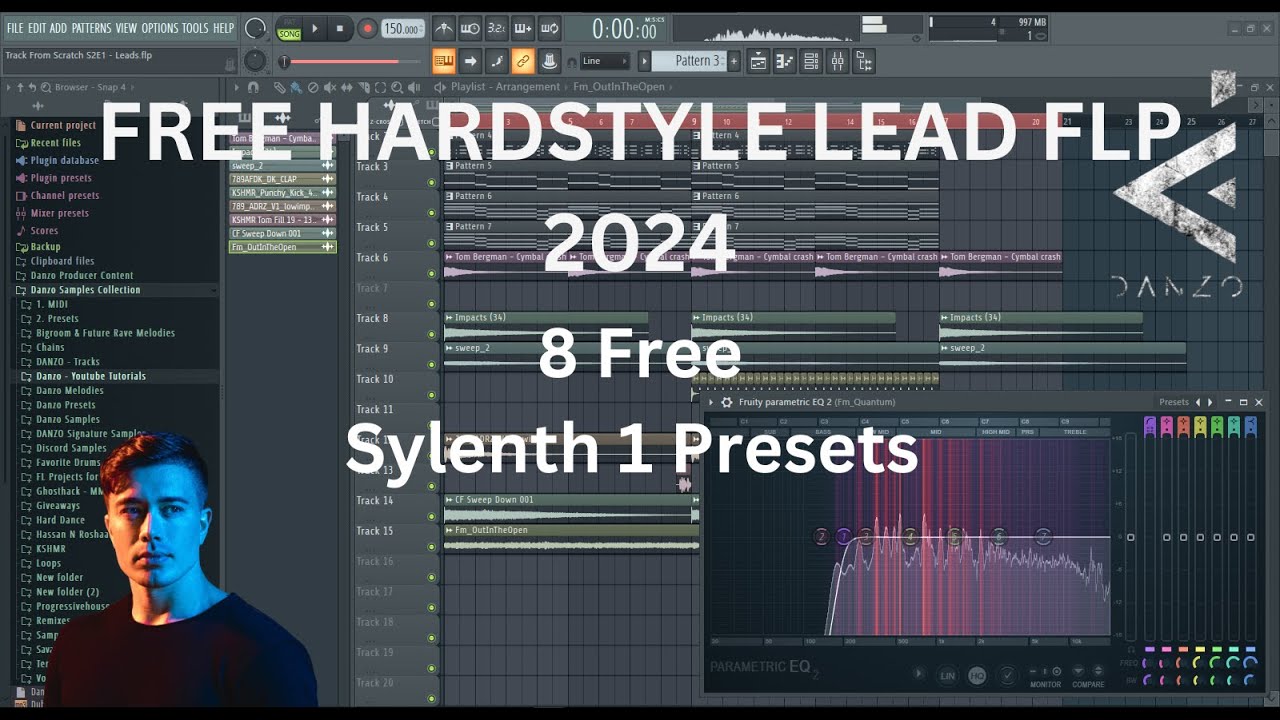Toggle the highlighted multilink chain icon

tap(522, 61)
